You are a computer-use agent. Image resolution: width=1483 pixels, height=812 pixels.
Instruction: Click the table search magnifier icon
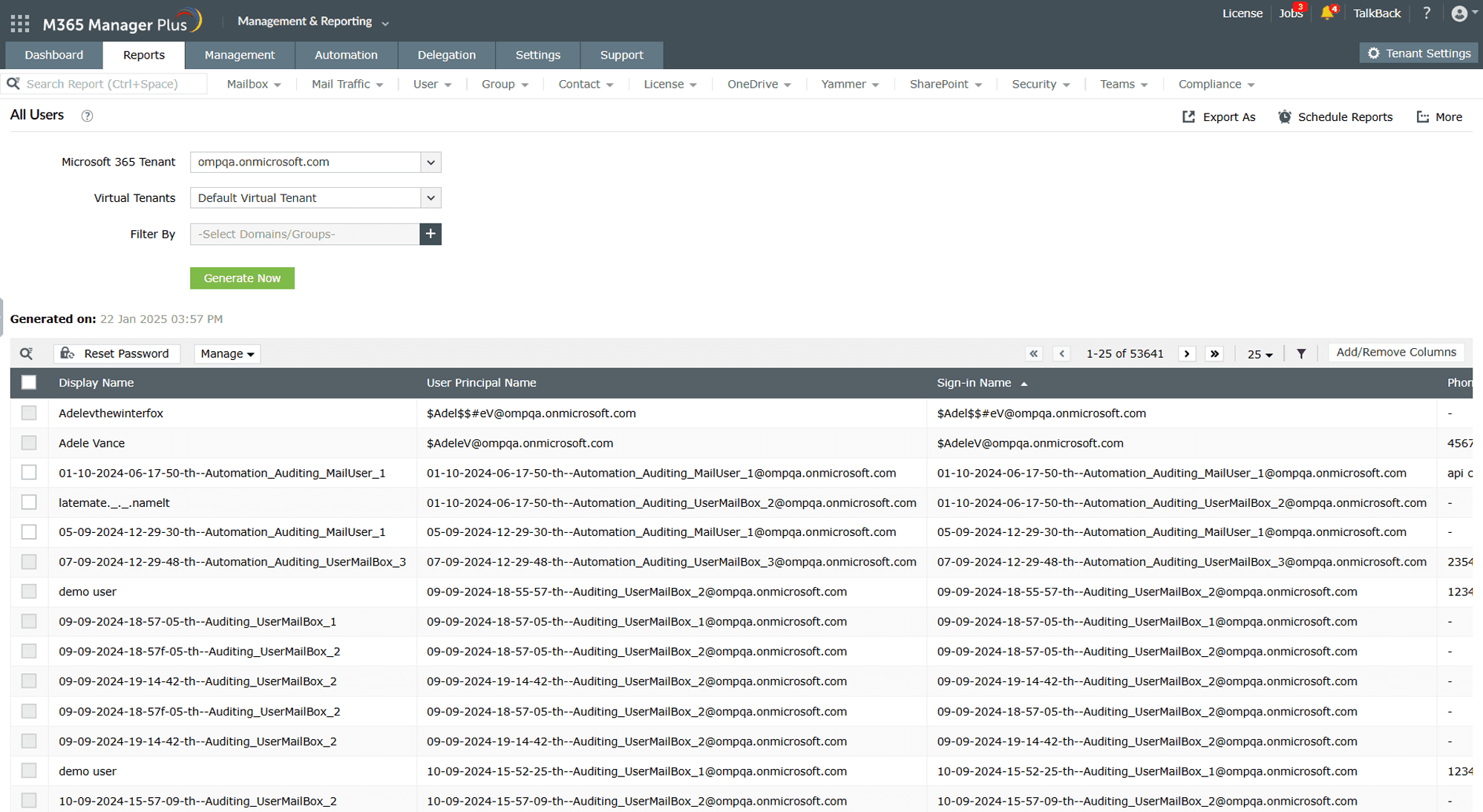tap(27, 353)
